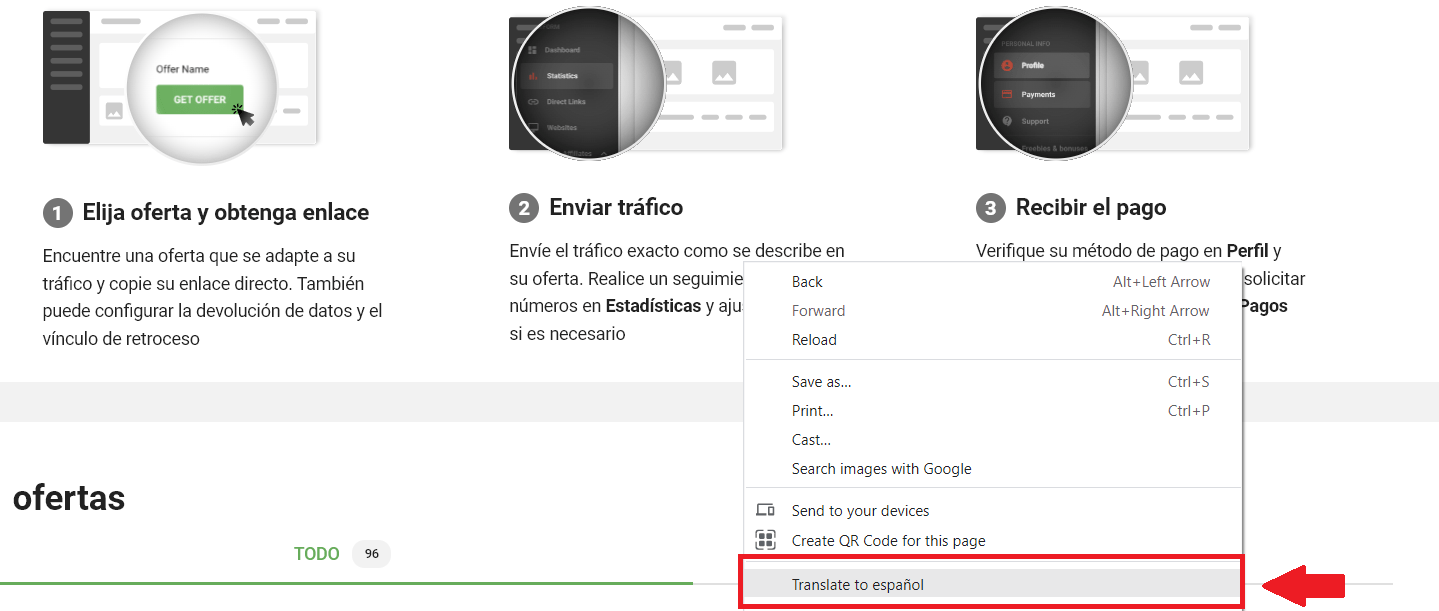Click the Websites monitor icon

click(x=535, y=127)
